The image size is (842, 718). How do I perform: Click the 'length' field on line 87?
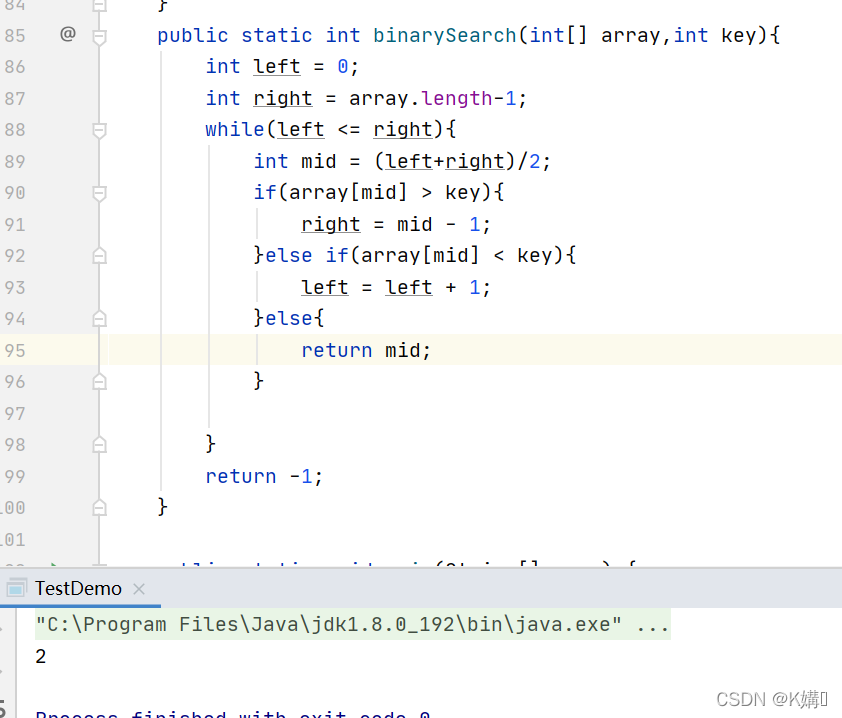pyautogui.click(x=457, y=98)
